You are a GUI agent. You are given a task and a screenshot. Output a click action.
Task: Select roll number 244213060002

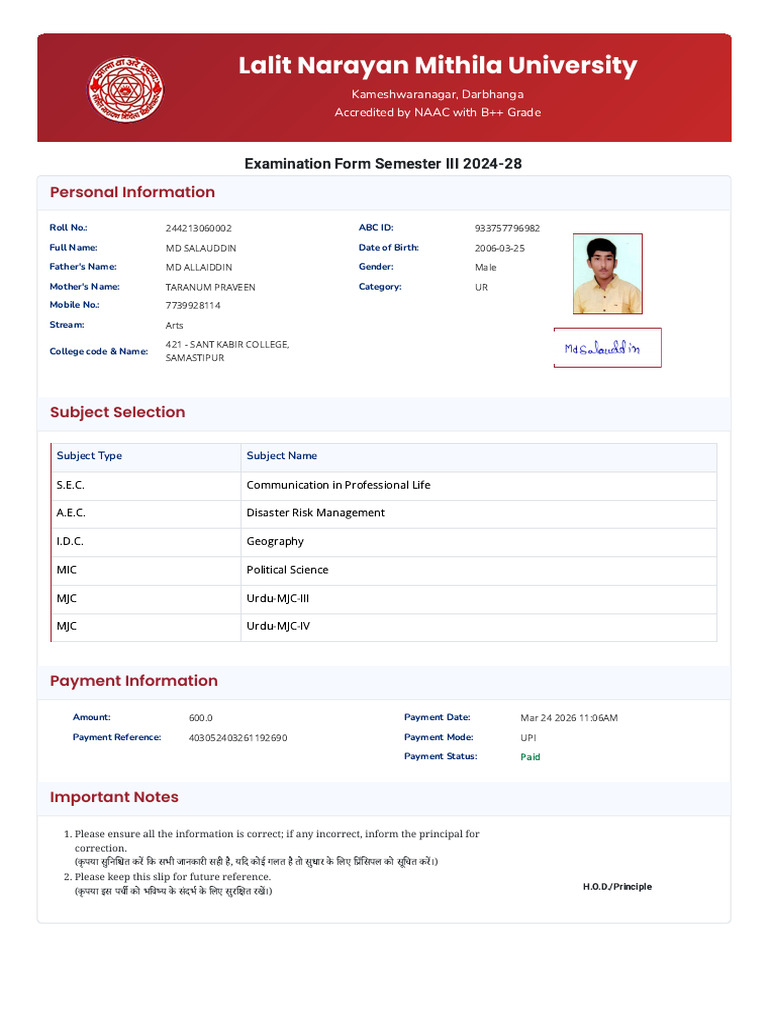point(199,228)
